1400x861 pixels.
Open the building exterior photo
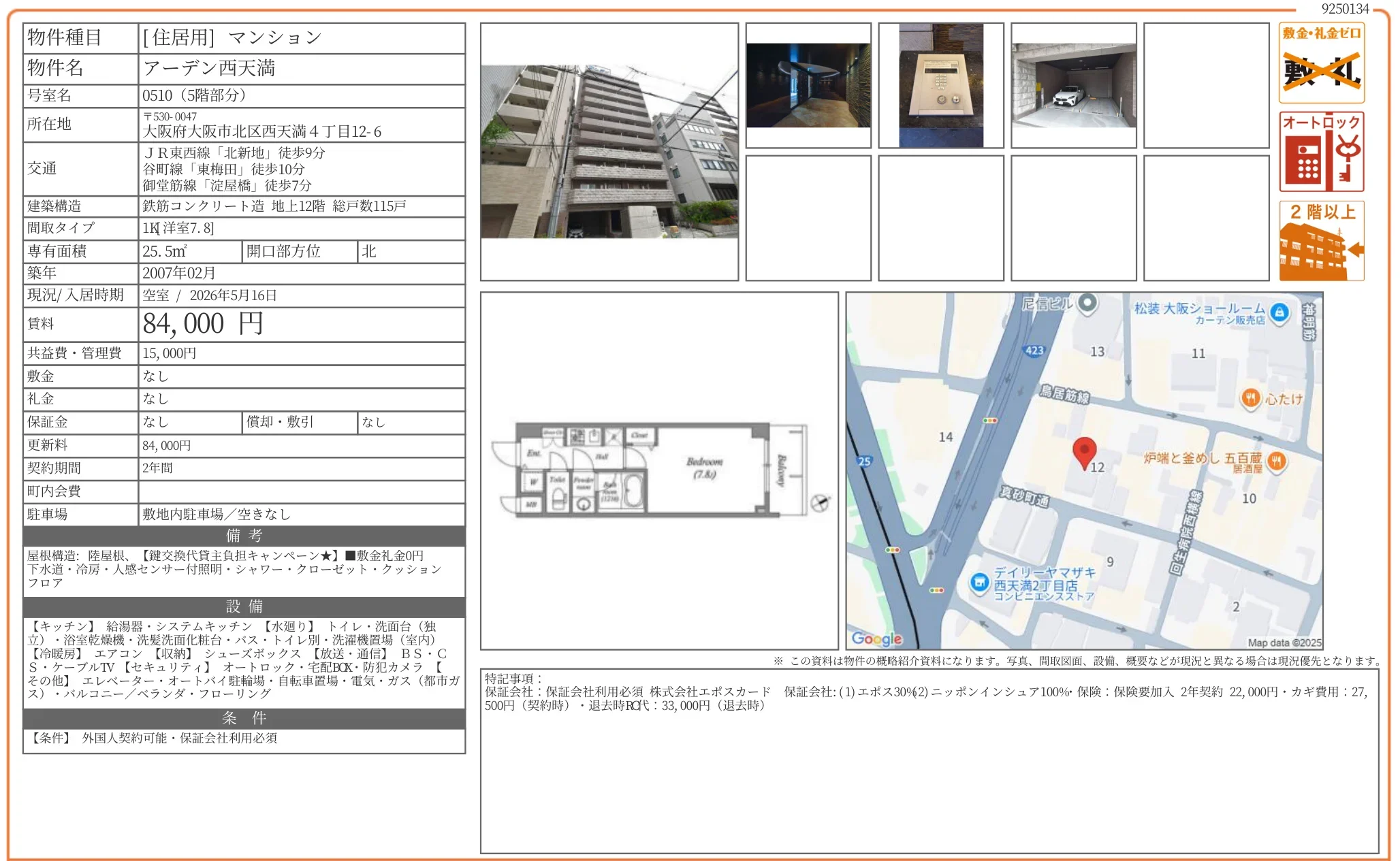point(609,152)
